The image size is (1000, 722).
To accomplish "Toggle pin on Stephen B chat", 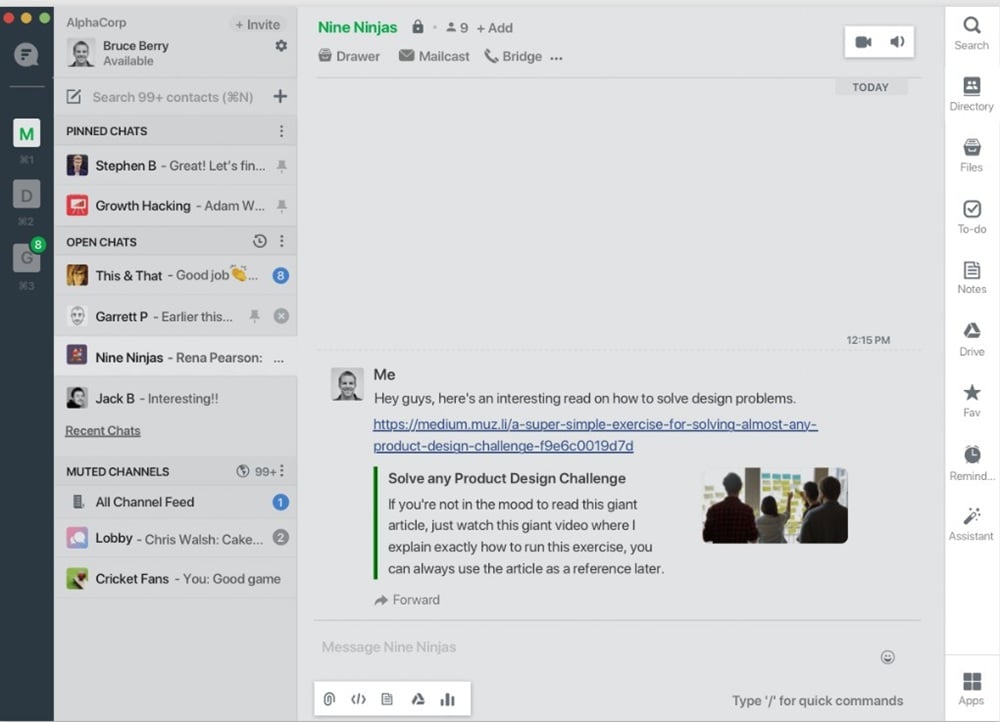I will click(x=281, y=166).
